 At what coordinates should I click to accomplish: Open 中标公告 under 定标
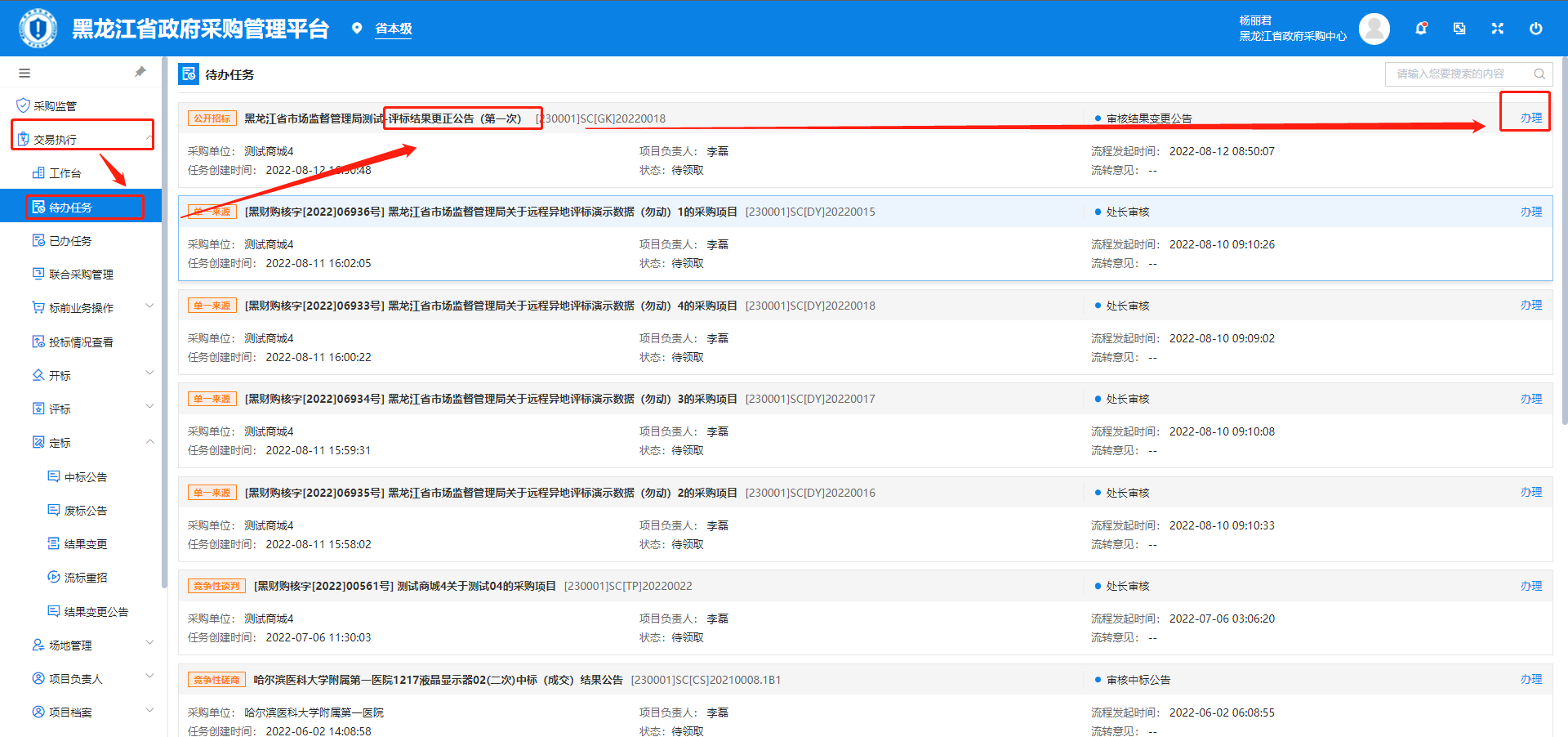pyautogui.click(x=86, y=476)
